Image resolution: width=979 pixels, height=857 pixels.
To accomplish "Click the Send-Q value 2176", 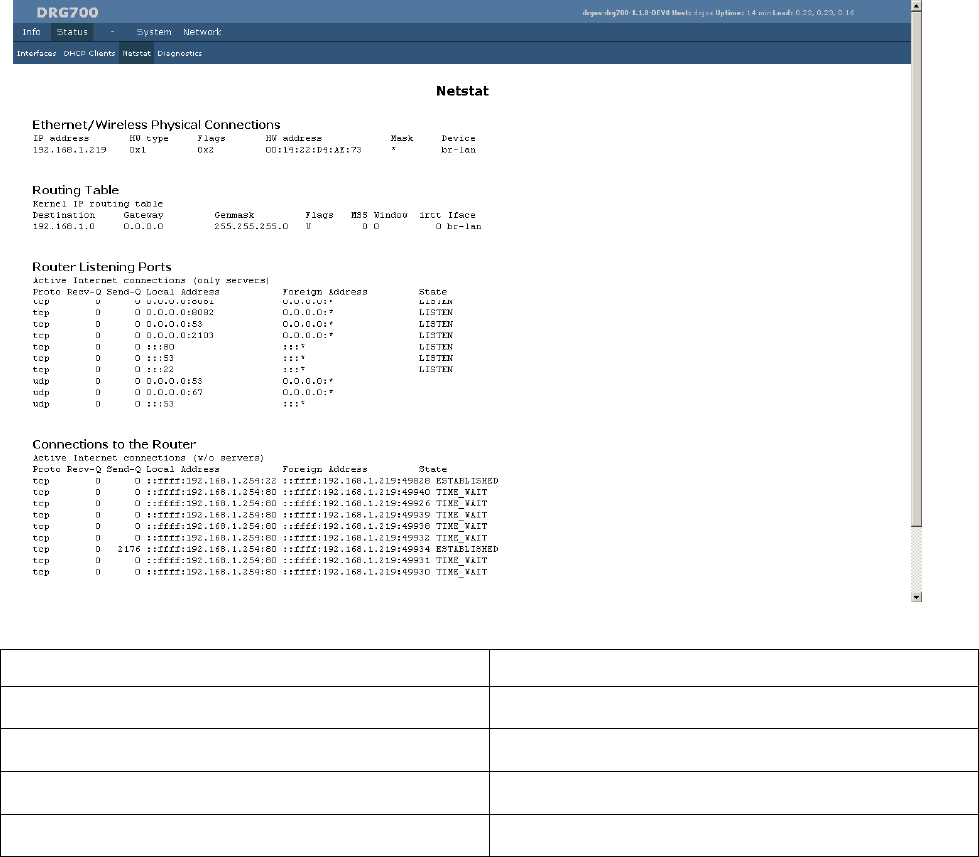I will click(x=129, y=549).
